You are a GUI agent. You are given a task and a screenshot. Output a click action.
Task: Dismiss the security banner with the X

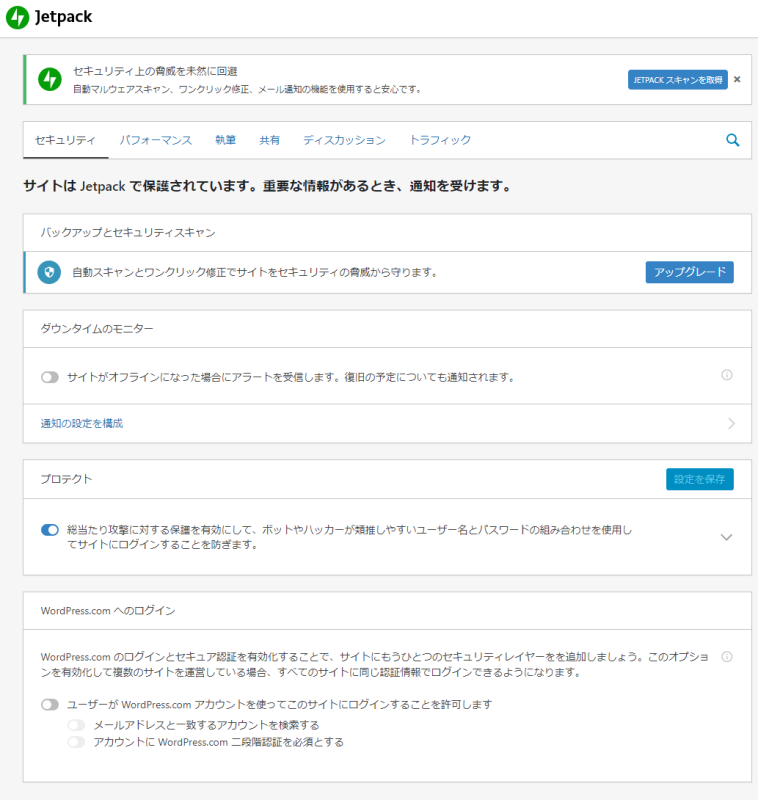pos(736,79)
